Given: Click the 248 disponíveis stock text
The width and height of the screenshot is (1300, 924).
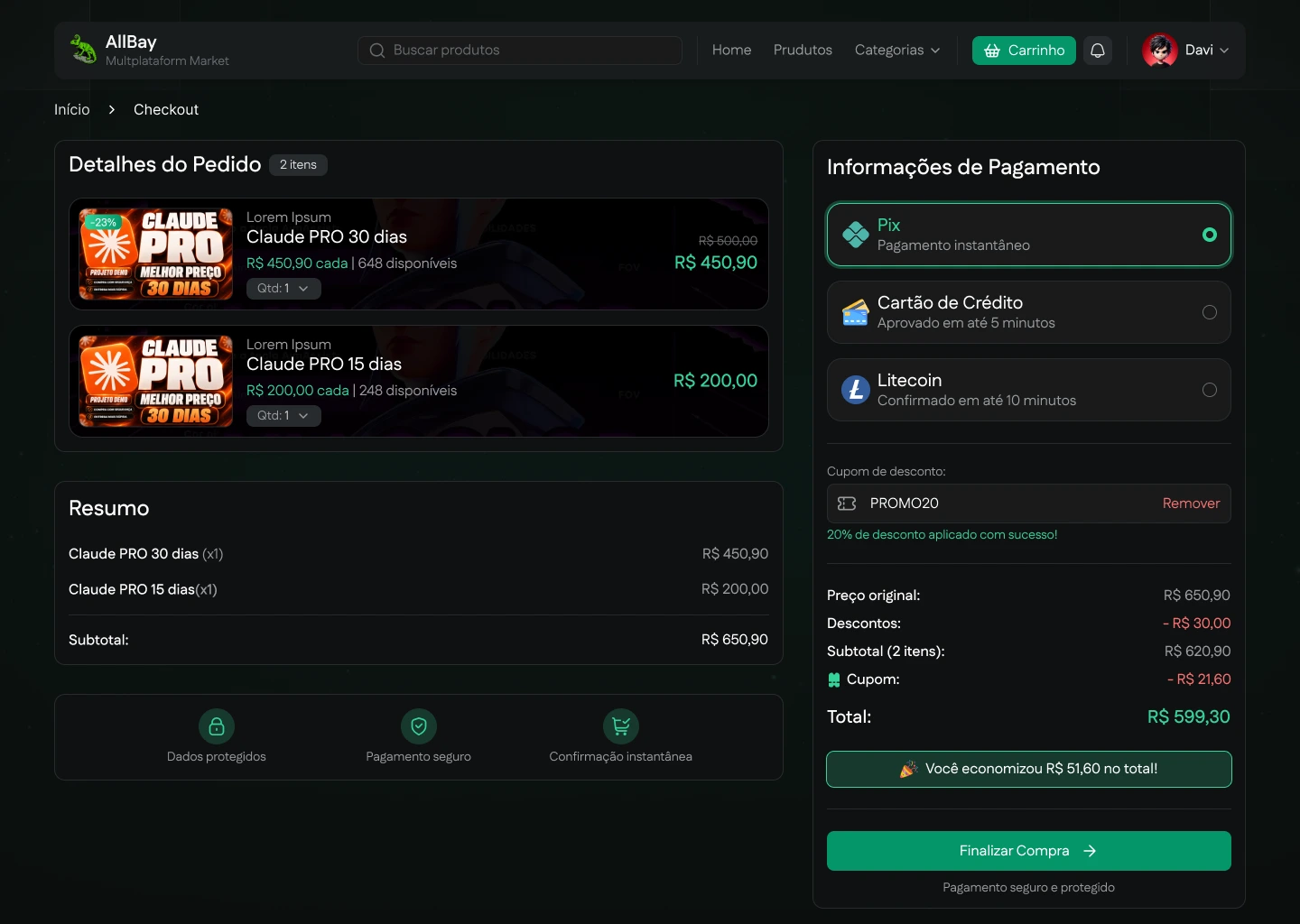Looking at the screenshot, I should [408, 391].
